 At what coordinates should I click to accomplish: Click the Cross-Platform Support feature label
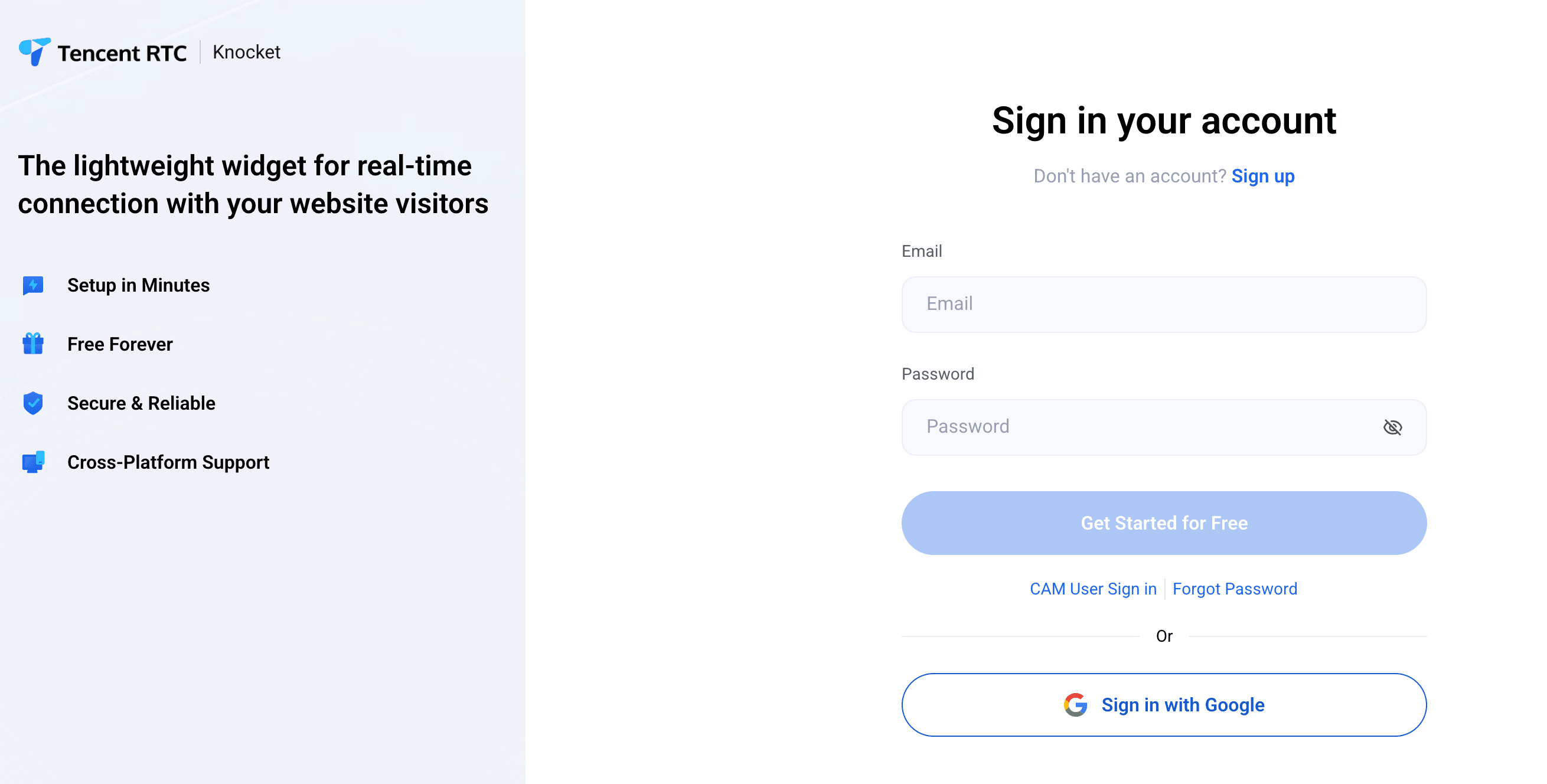[x=168, y=462]
